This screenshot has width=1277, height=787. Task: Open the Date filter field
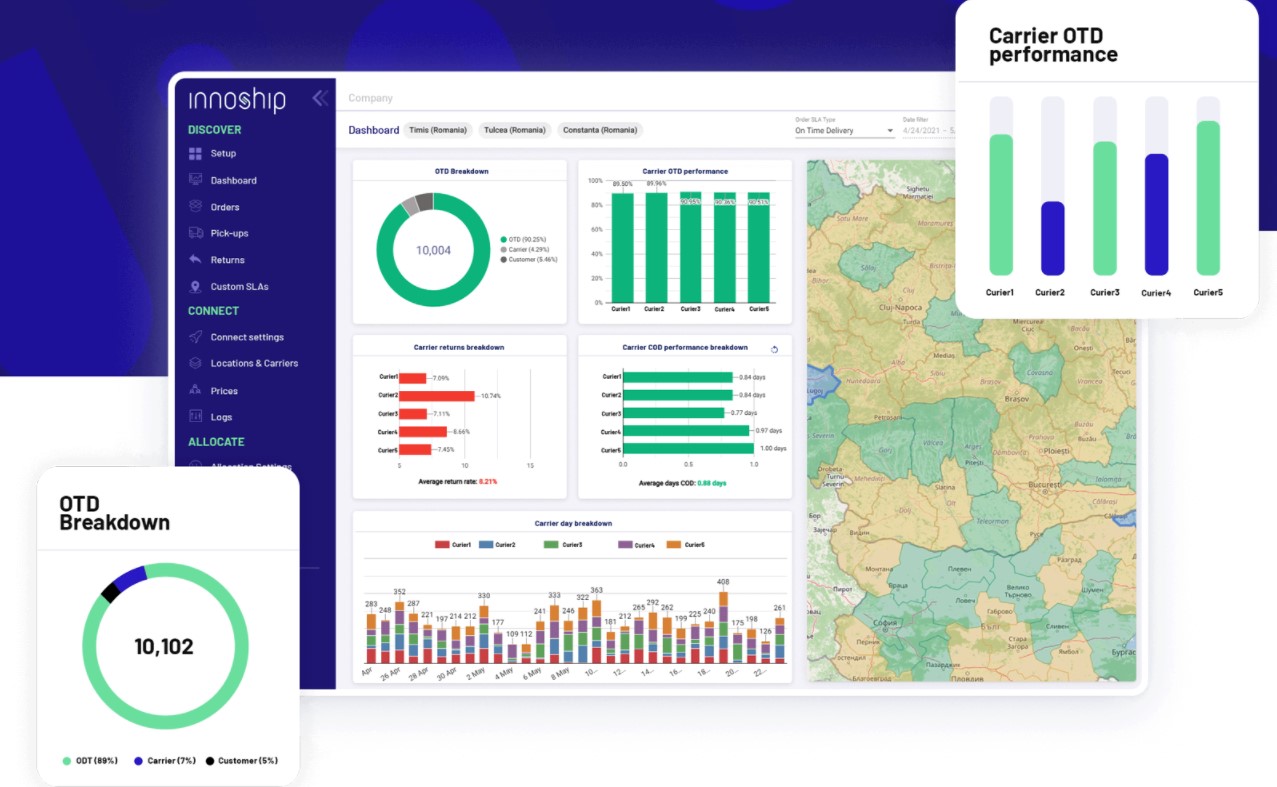click(x=926, y=131)
